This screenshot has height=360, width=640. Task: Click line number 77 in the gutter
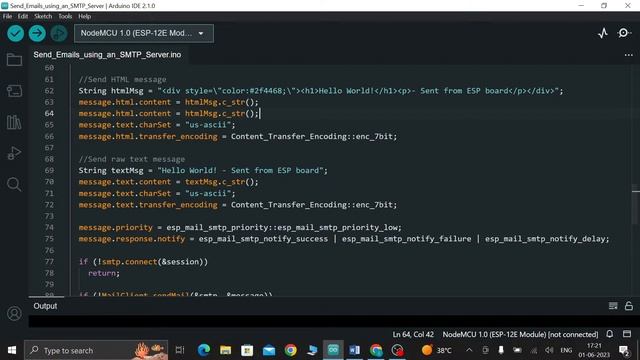click(49, 262)
